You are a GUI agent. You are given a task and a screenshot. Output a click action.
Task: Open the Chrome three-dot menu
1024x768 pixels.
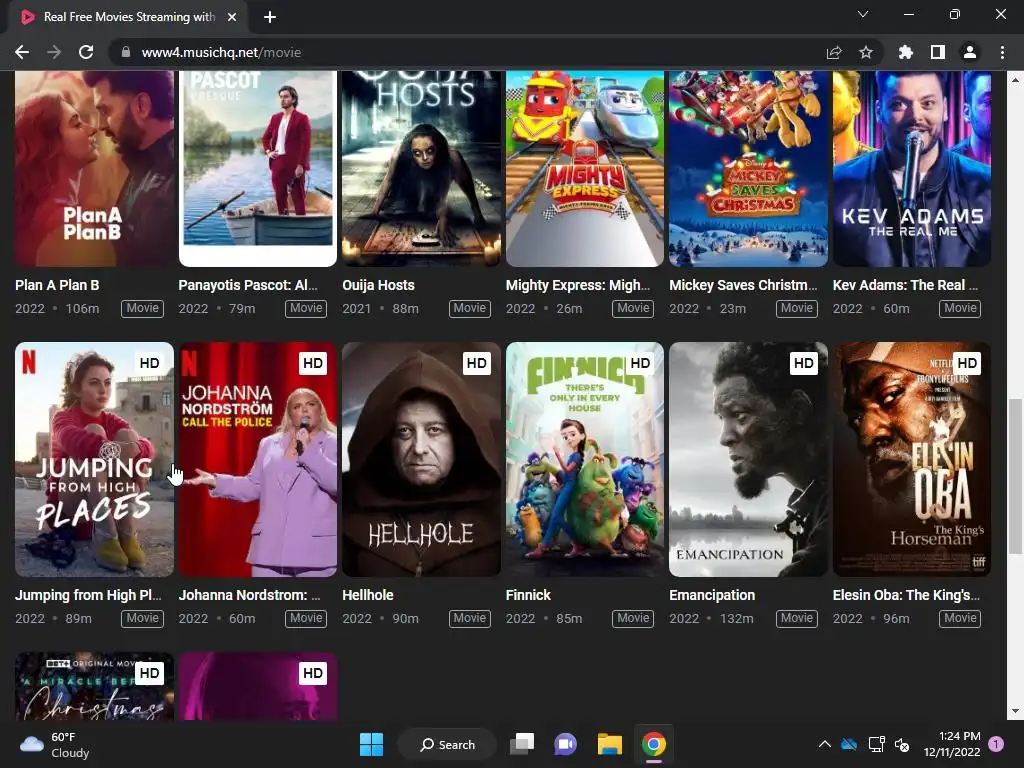pos(1002,52)
